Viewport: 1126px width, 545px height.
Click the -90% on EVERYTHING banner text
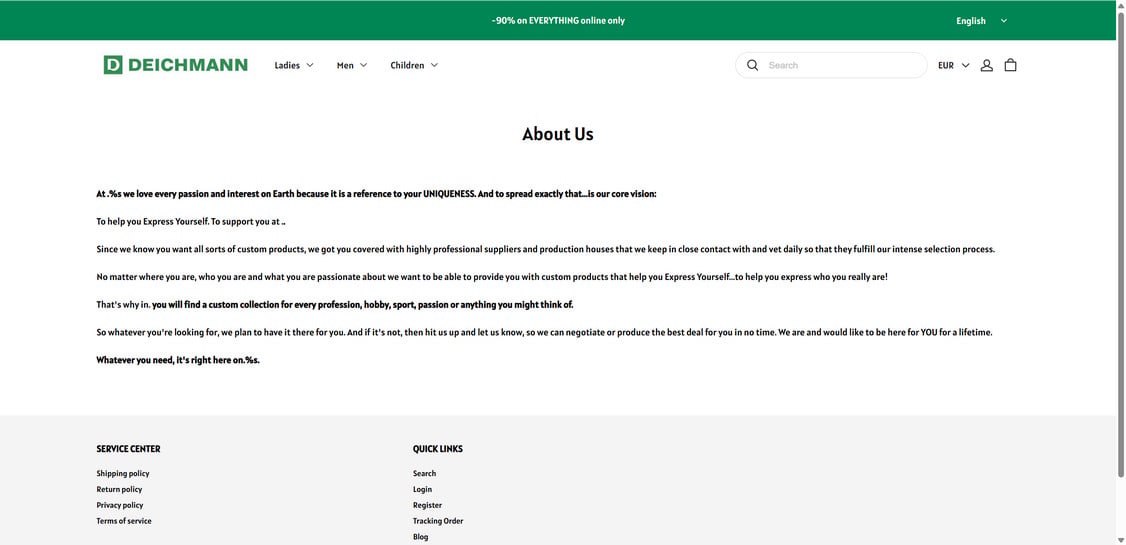coord(558,21)
